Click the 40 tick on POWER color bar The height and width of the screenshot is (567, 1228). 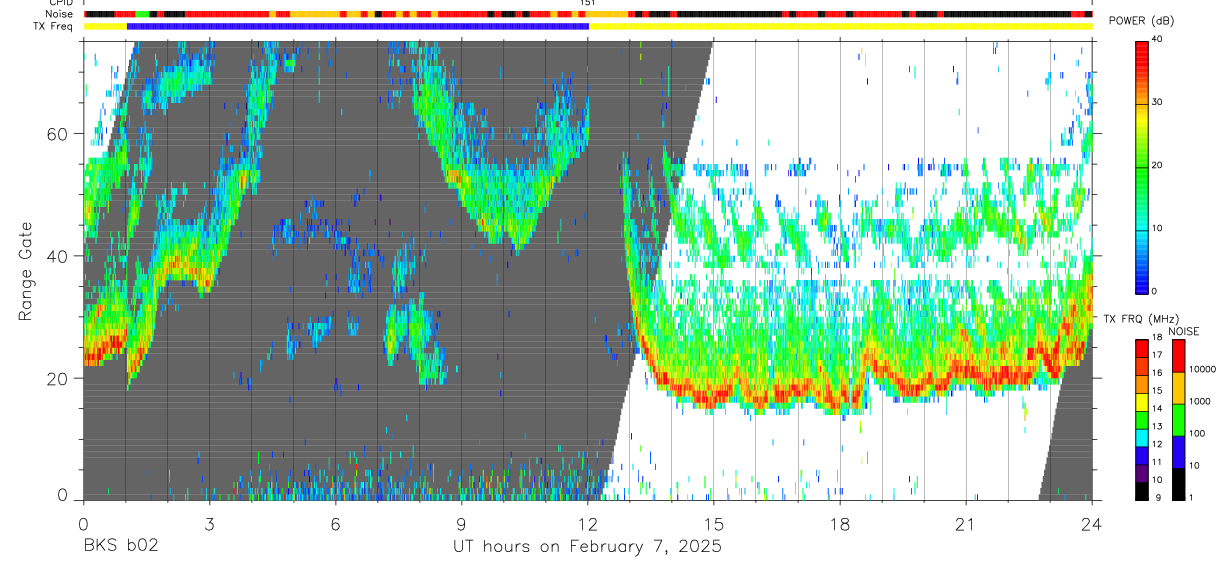pyautogui.click(x=1159, y=40)
